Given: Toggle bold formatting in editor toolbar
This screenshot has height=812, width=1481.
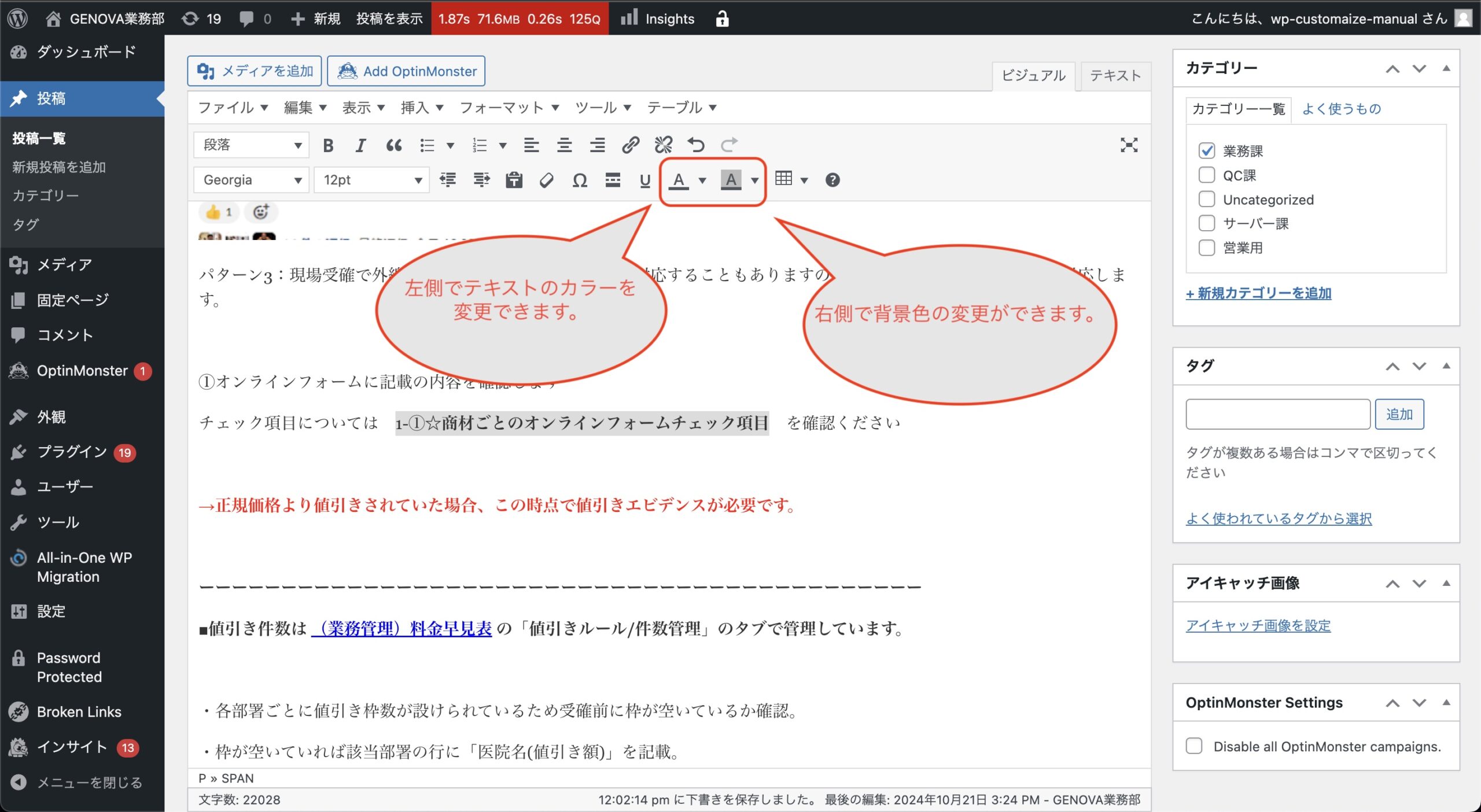Looking at the screenshot, I should pyautogui.click(x=328, y=145).
